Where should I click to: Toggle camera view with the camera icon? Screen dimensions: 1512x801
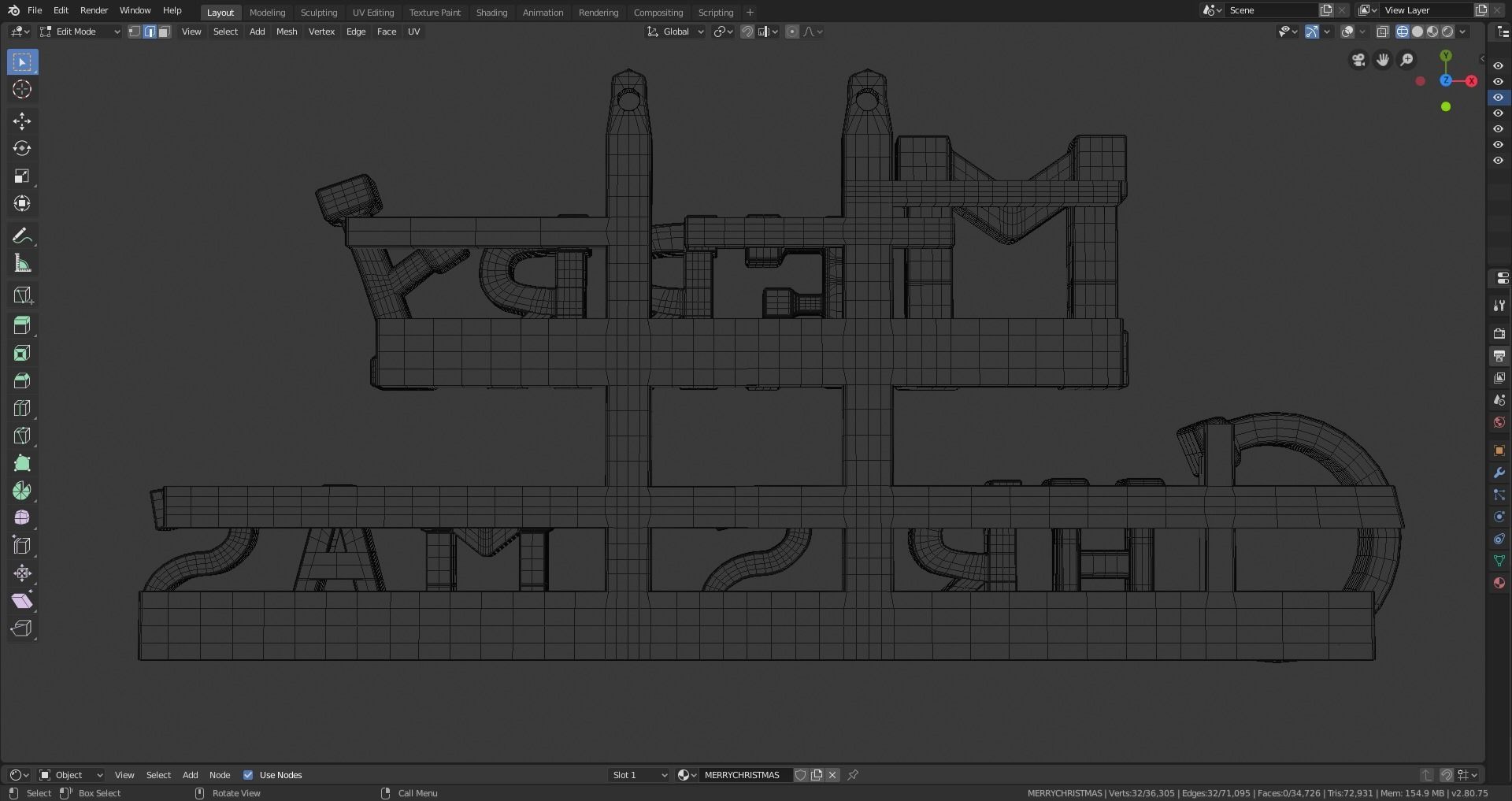click(x=1358, y=60)
